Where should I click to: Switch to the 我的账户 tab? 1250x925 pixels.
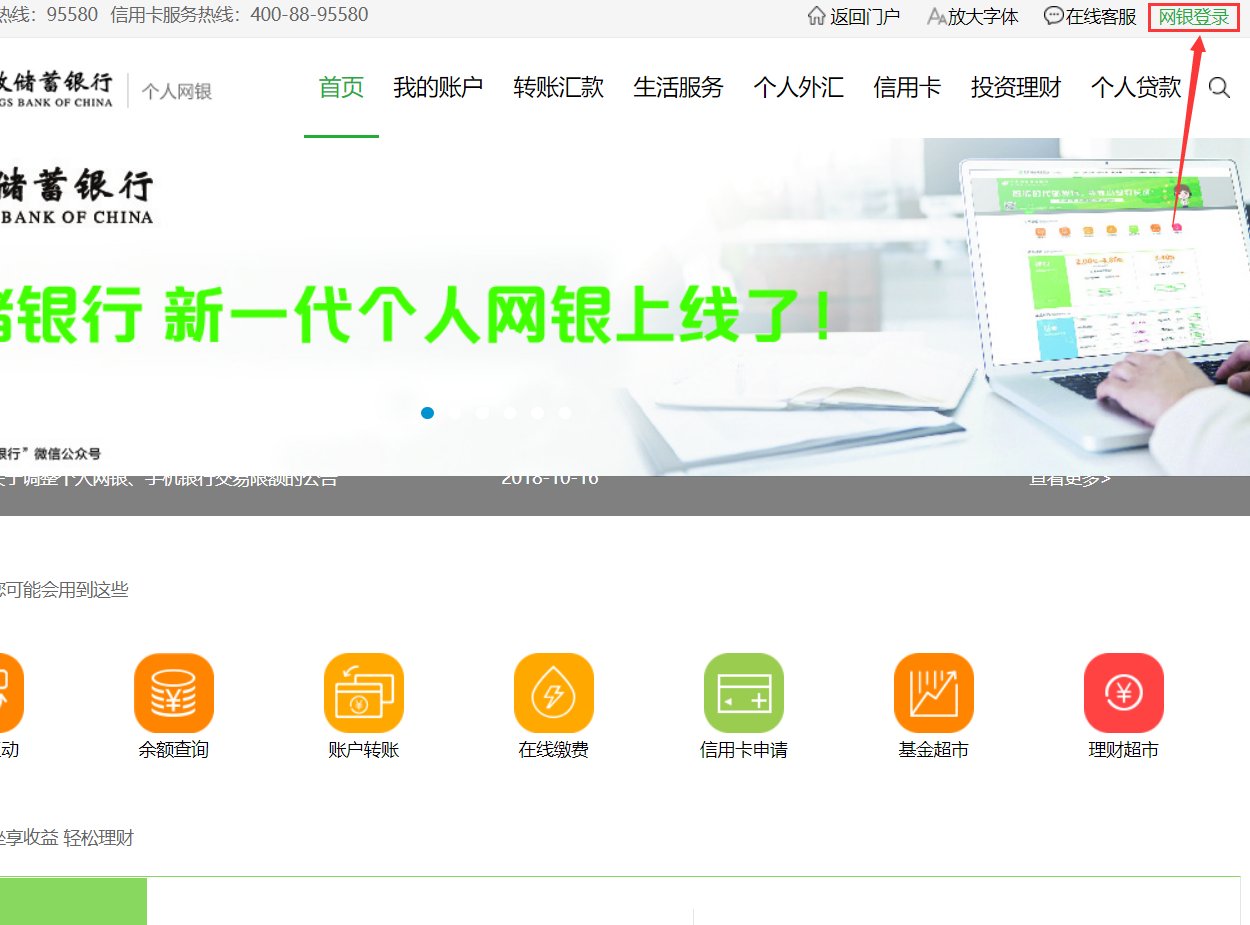coord(438,87)
